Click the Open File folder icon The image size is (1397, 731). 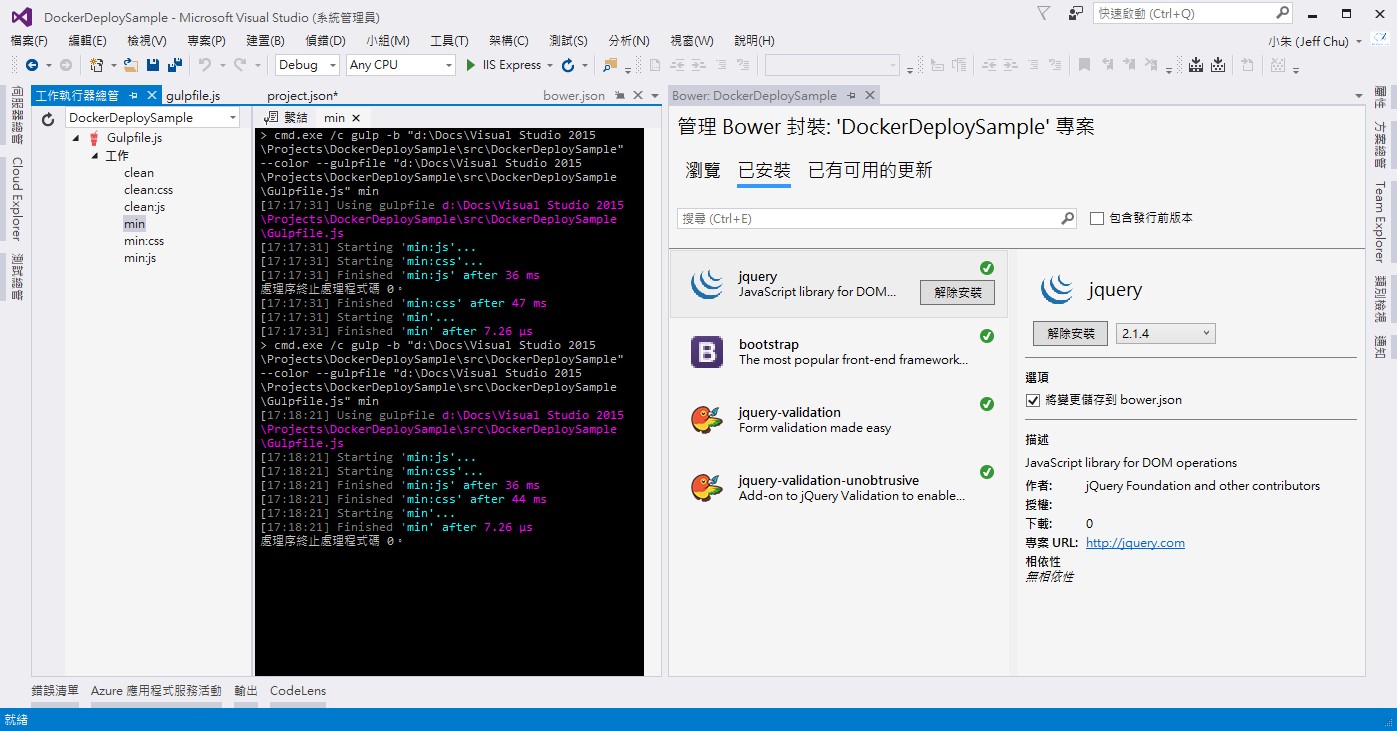coord(131,65)
